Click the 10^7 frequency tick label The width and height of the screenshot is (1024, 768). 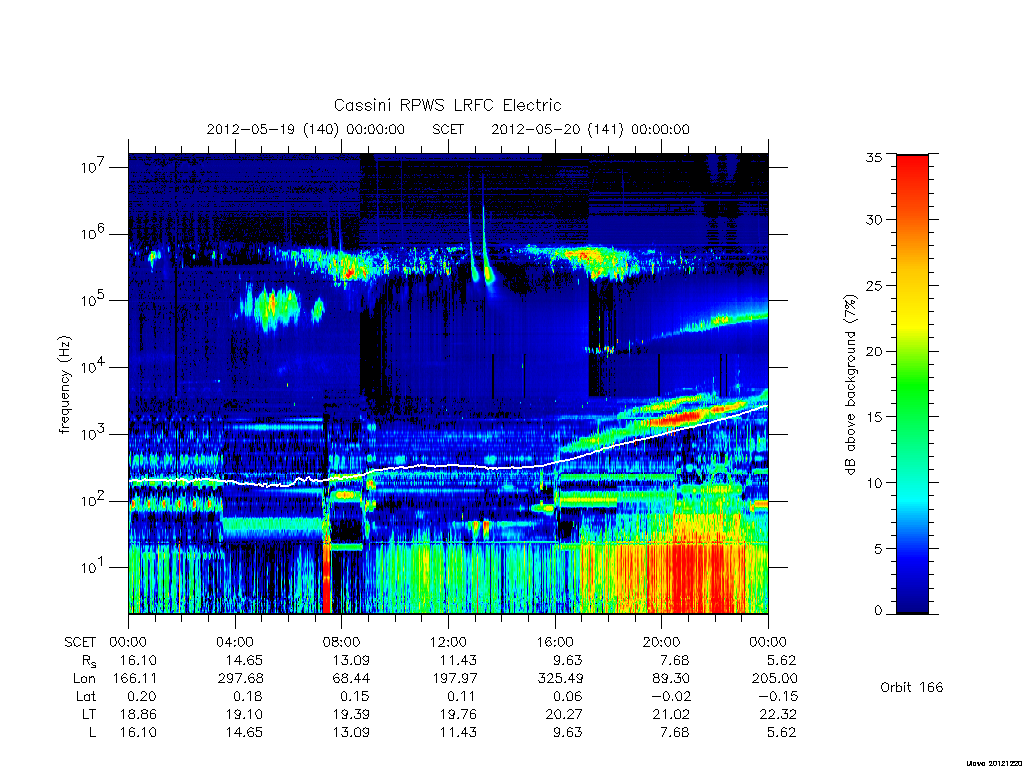click(94, 166)
